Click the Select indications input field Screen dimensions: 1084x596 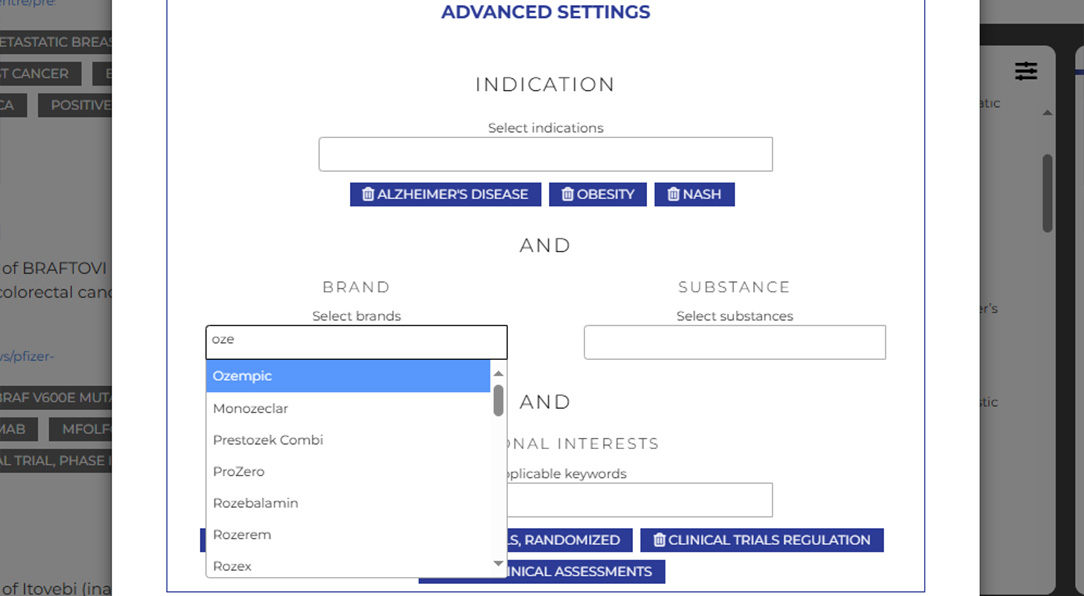click(545, 154)
